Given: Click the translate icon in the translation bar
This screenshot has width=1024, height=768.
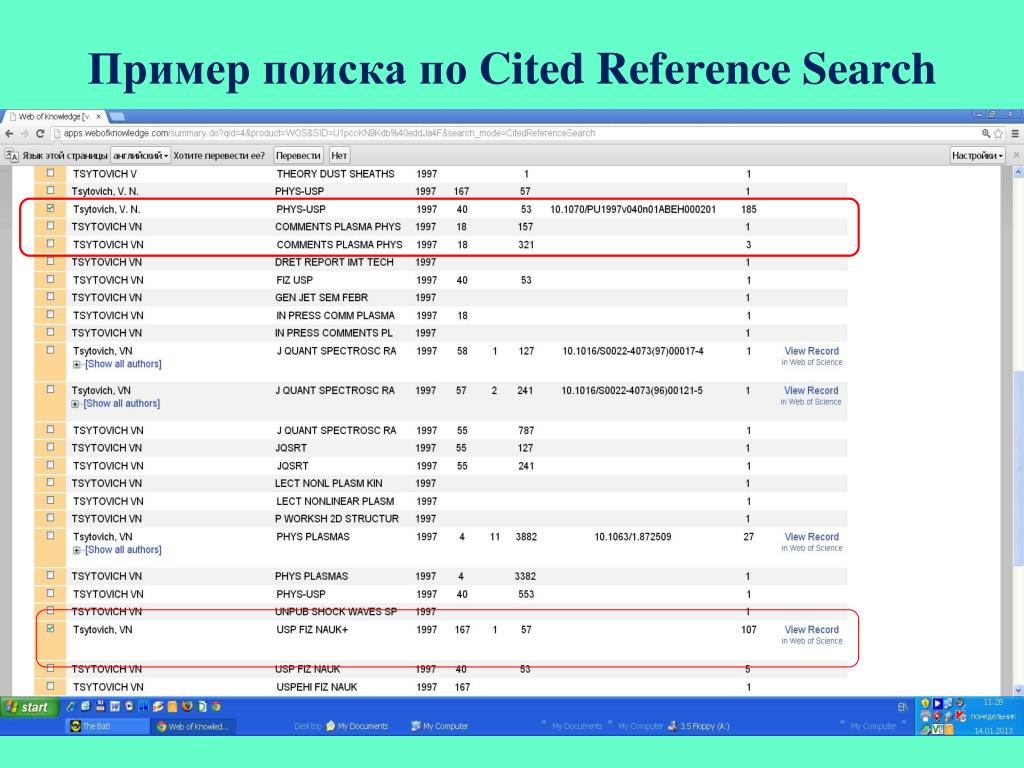Looking at the screenshot, I should (11, 155).
